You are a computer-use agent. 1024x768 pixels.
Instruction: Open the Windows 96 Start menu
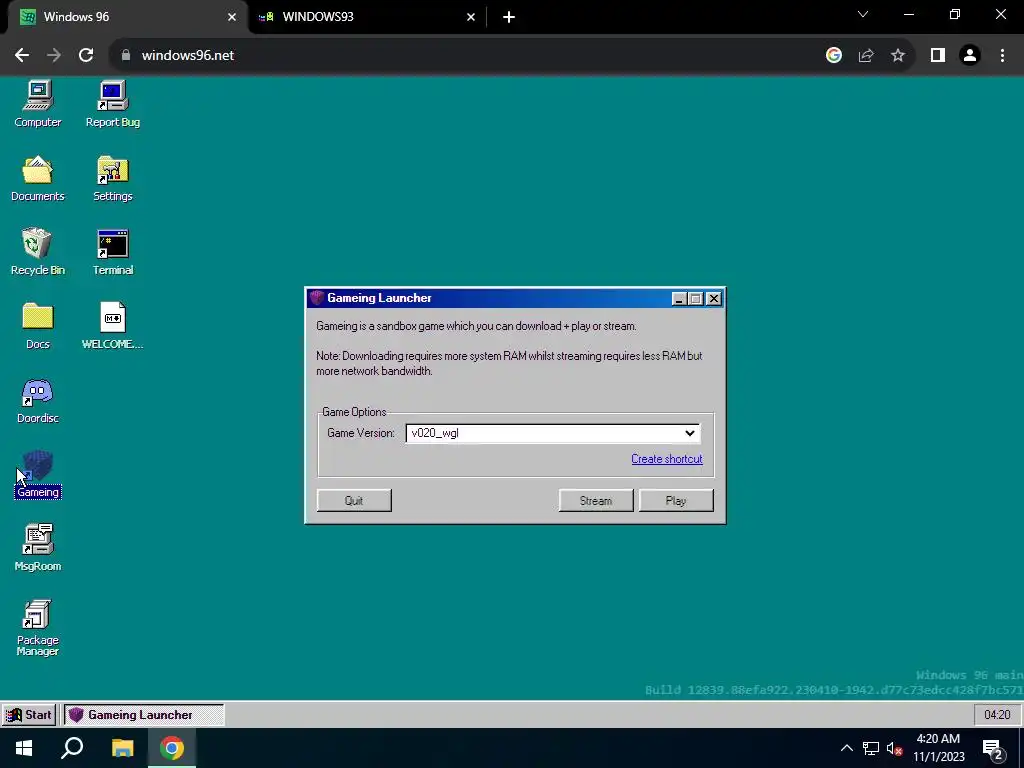pyautogui.click(x=29, y=714)
